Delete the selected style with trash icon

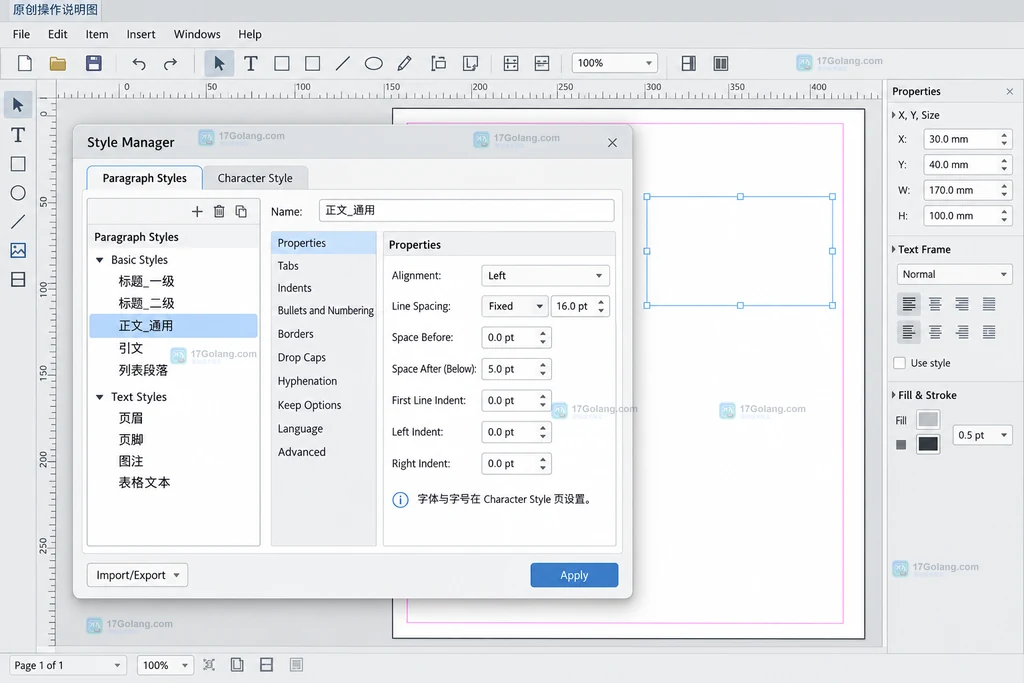point(219,211)
